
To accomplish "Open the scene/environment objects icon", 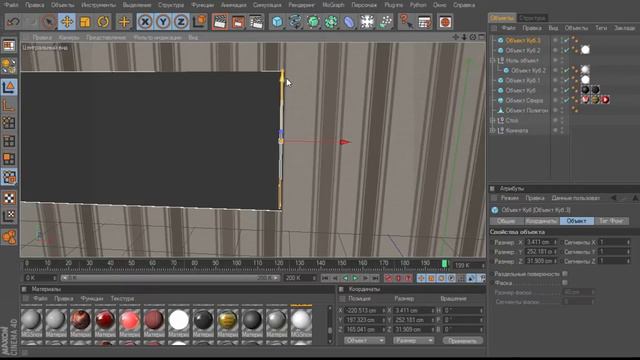I will click(367, 22).
